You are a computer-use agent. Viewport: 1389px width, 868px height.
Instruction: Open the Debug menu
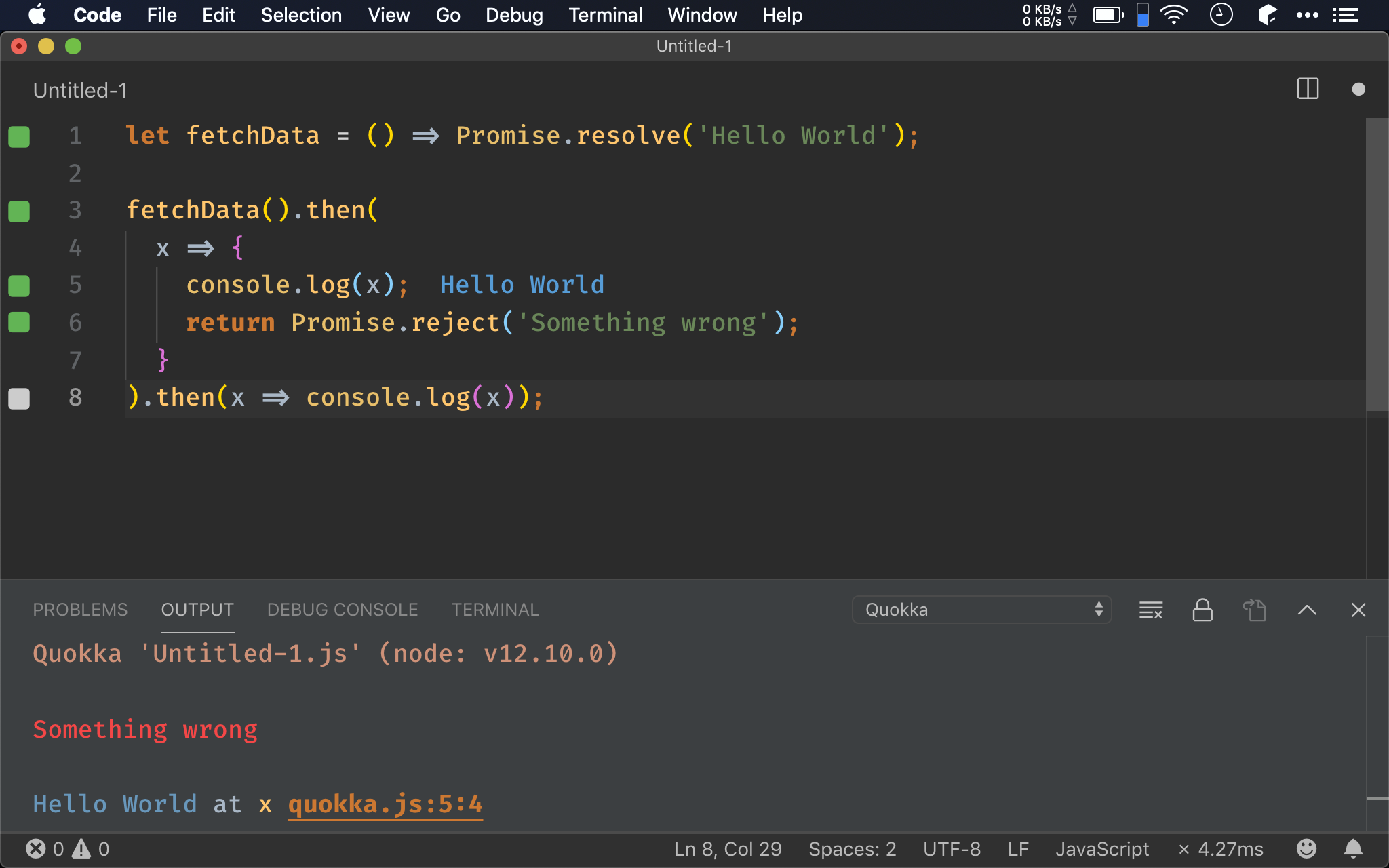[x=514, y=15]
